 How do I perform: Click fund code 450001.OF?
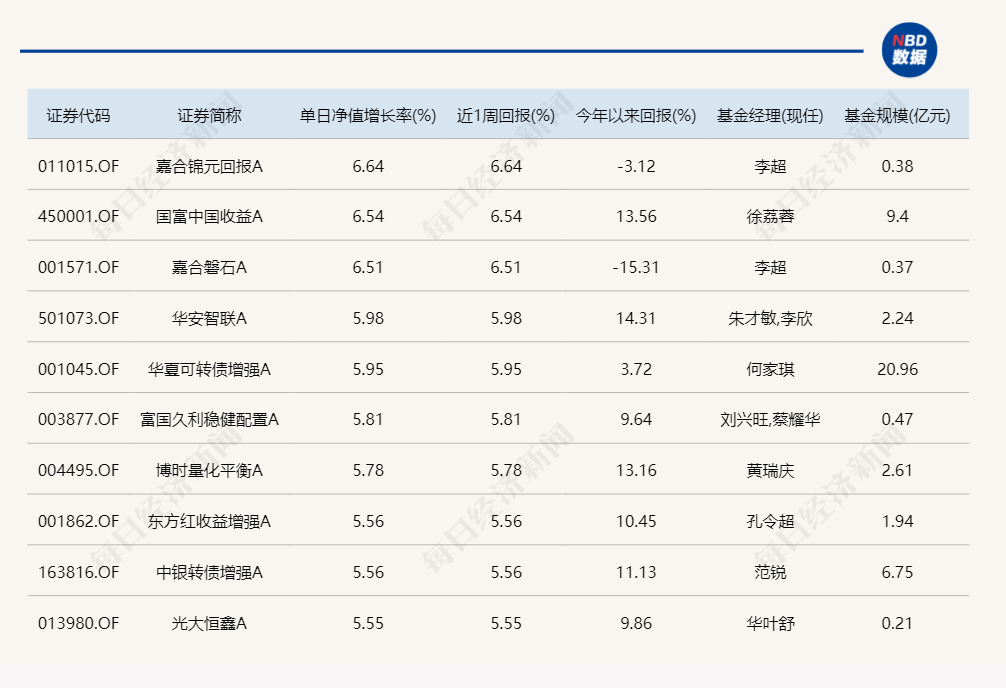[x=78, y=216]
